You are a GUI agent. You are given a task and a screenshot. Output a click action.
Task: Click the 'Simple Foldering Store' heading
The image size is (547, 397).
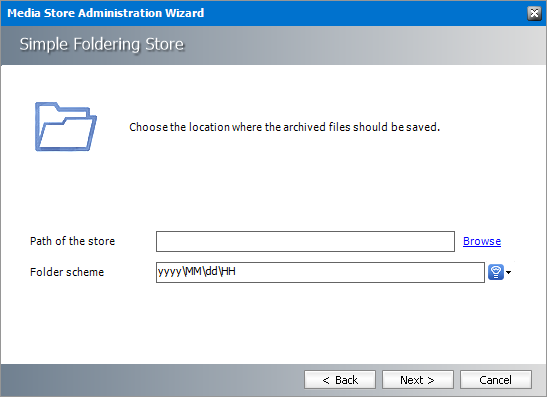[102, 44]
